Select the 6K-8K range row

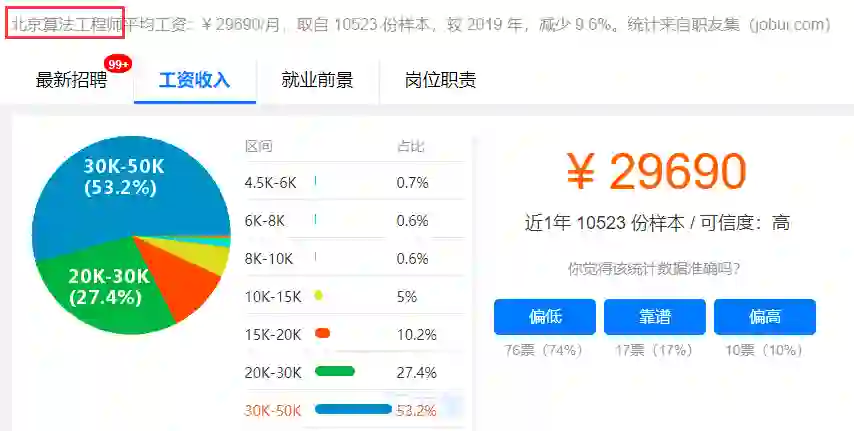click(x=354, y=221)
